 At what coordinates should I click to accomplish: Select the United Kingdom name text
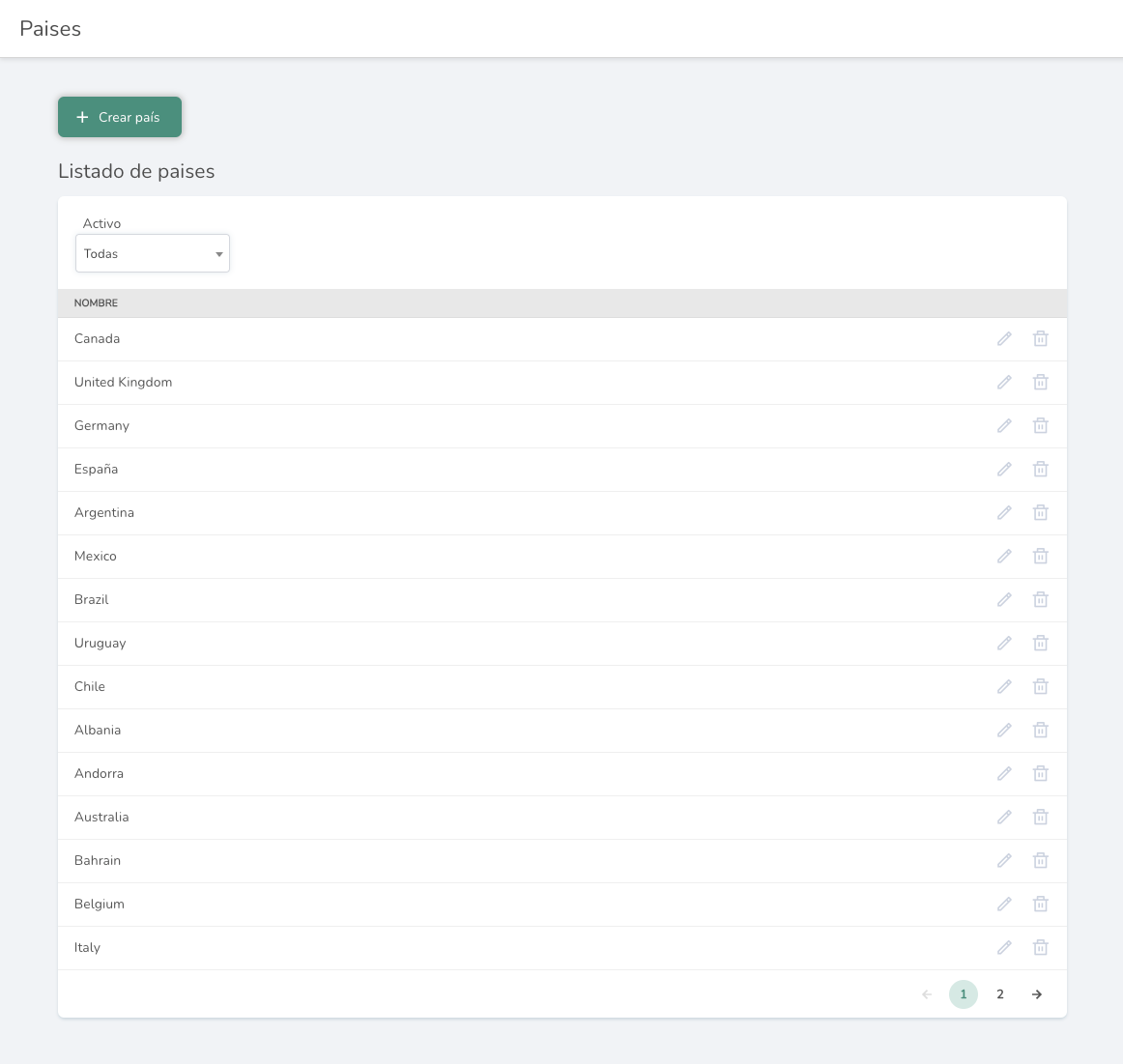pyautogui.click(x=123, y=383)
